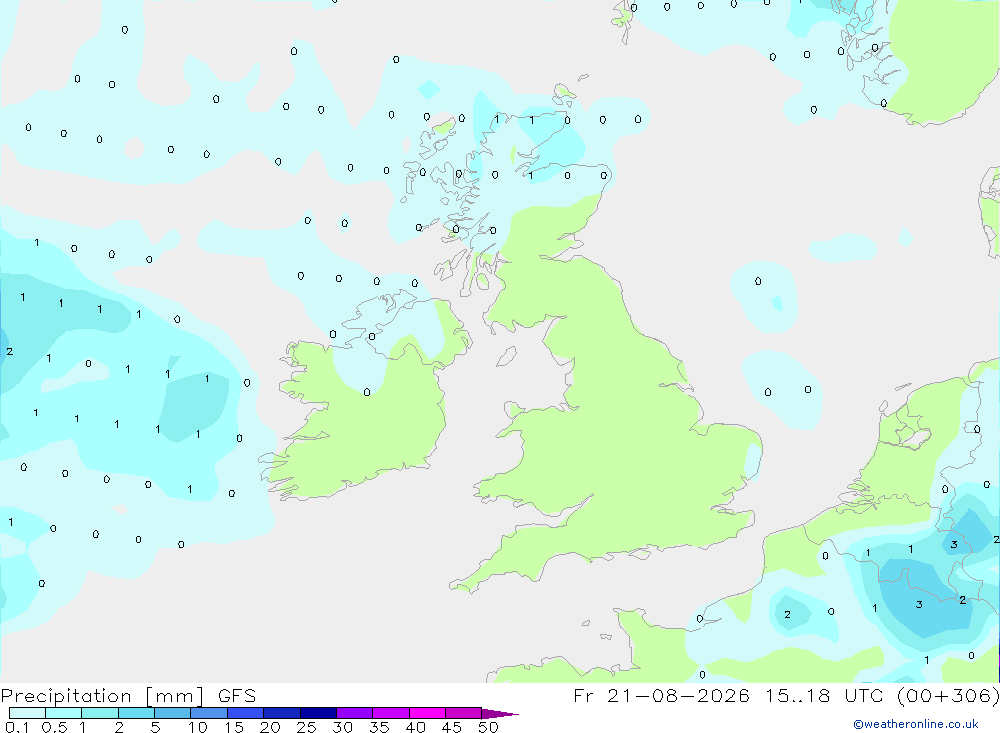The height and width of the screenshot is (733, 1000).
Task: Pick the 45–50 mm legend swatch
Action: coord(464,713)
